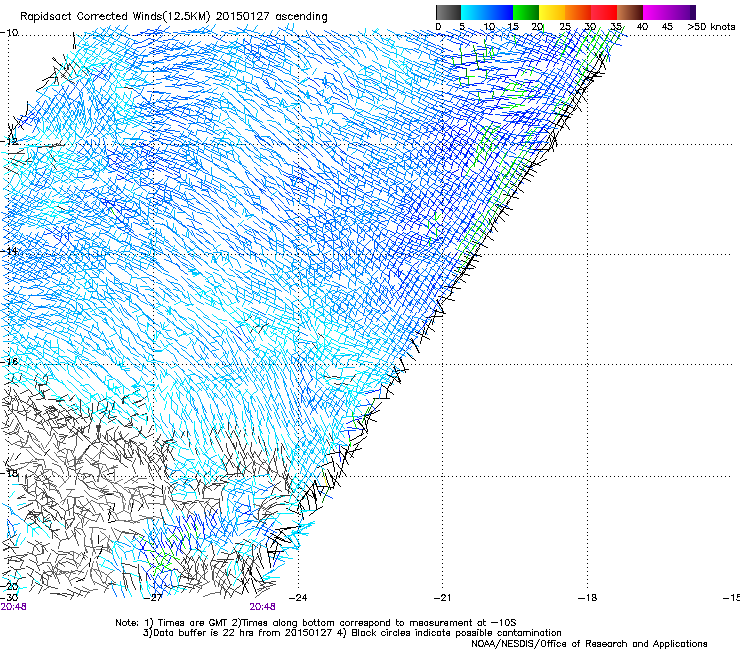Click the note "3)Data buffer is 22 hrs from 20150127"

[x=237, y=633]
